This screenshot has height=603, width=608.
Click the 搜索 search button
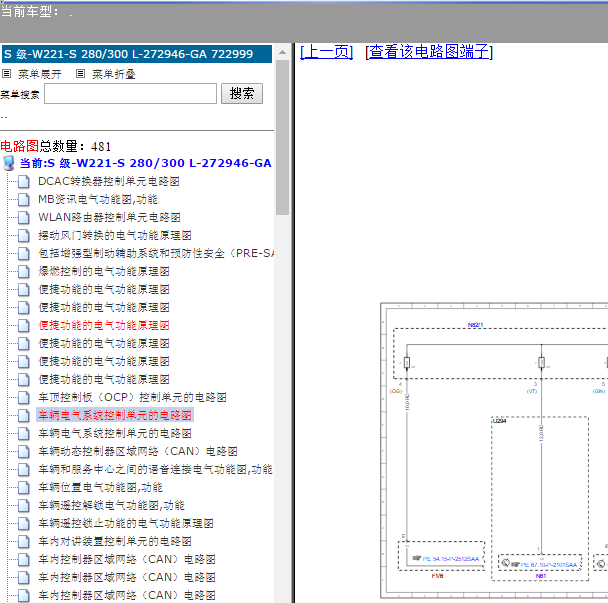(x=242, y=93)
